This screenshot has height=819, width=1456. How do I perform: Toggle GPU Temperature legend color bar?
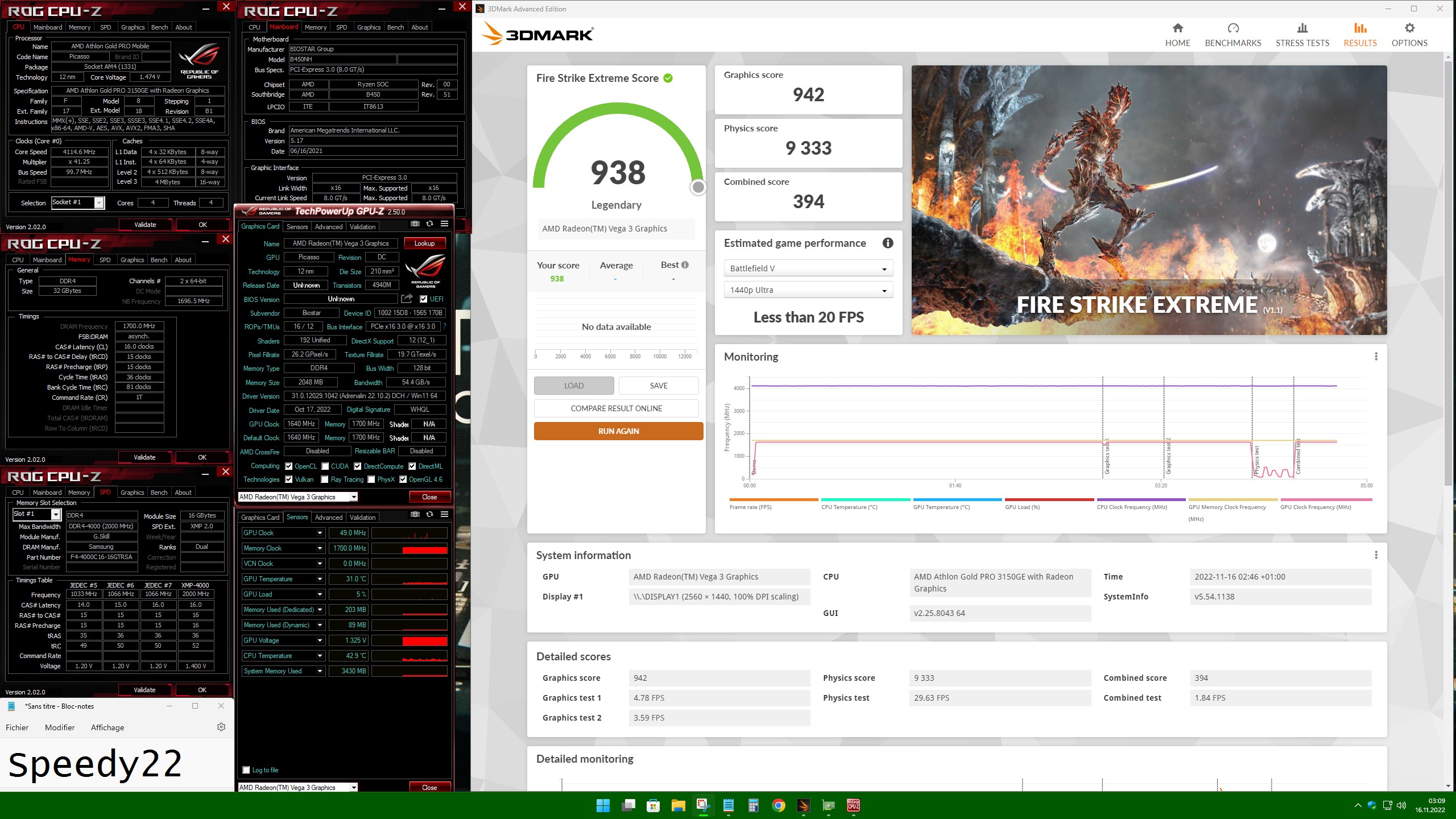click(957, 500)
